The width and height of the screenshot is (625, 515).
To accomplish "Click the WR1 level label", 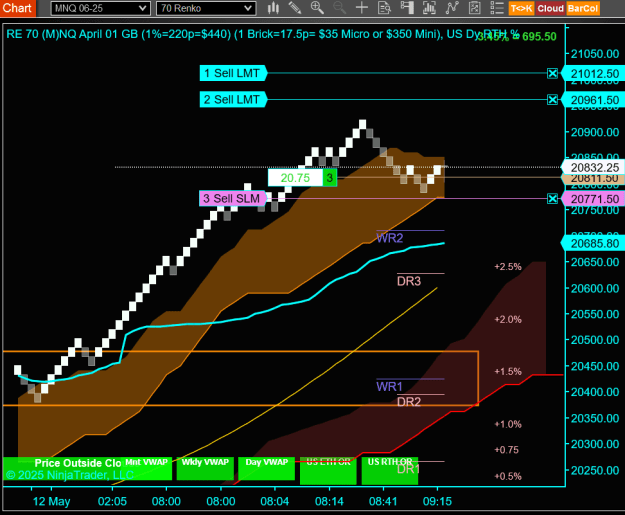I will pyautogui.click(x=389, y=386).
